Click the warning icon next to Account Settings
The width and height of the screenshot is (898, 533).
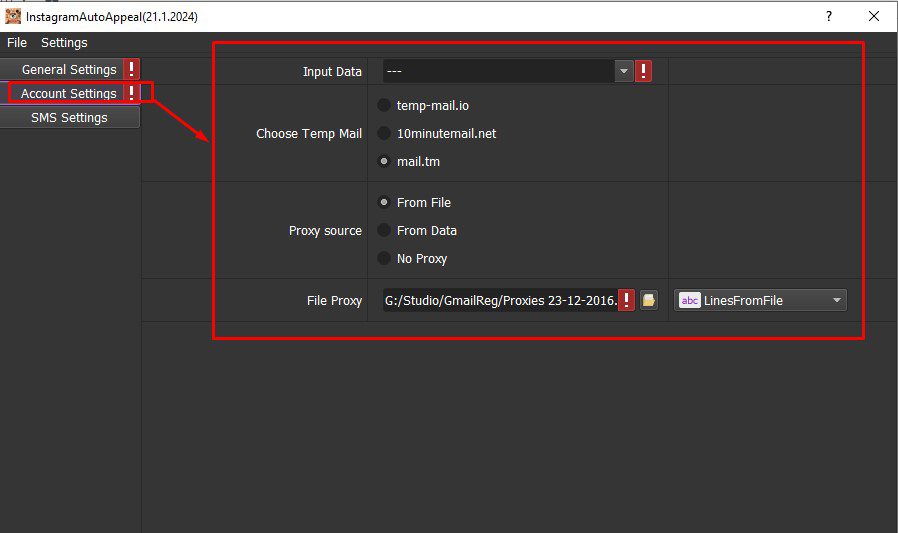click(x=132, y=93)
